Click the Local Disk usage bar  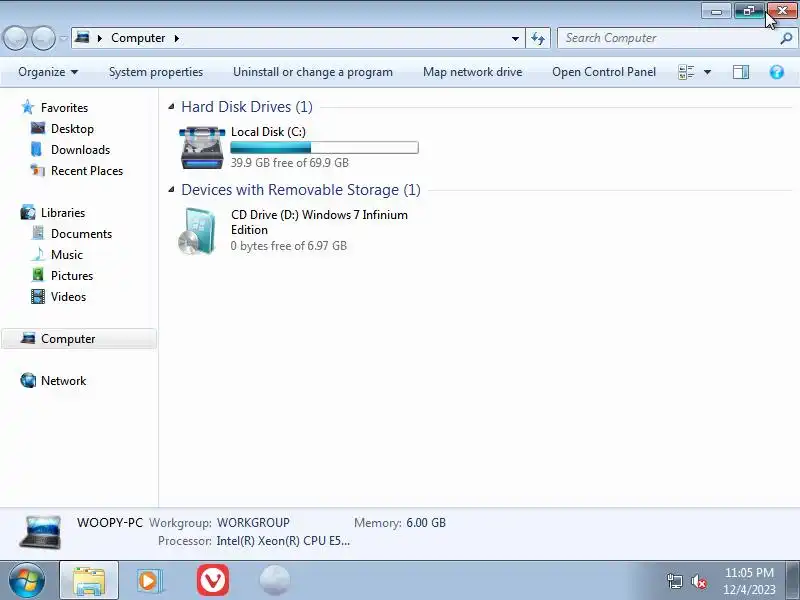coord(324,147)
